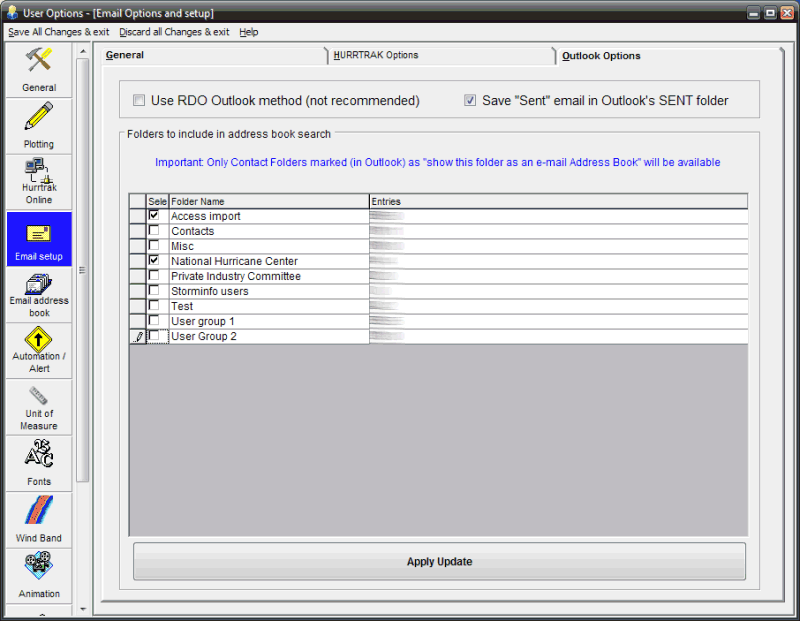Open the Animation settings icon

[39, 574]
